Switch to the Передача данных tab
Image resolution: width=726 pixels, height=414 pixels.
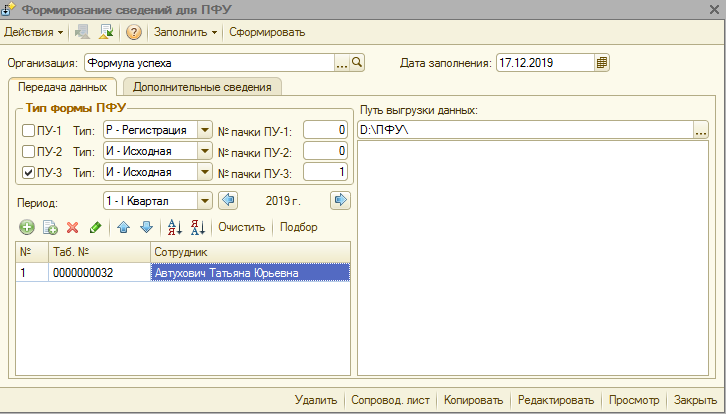(x=62, y=87)
